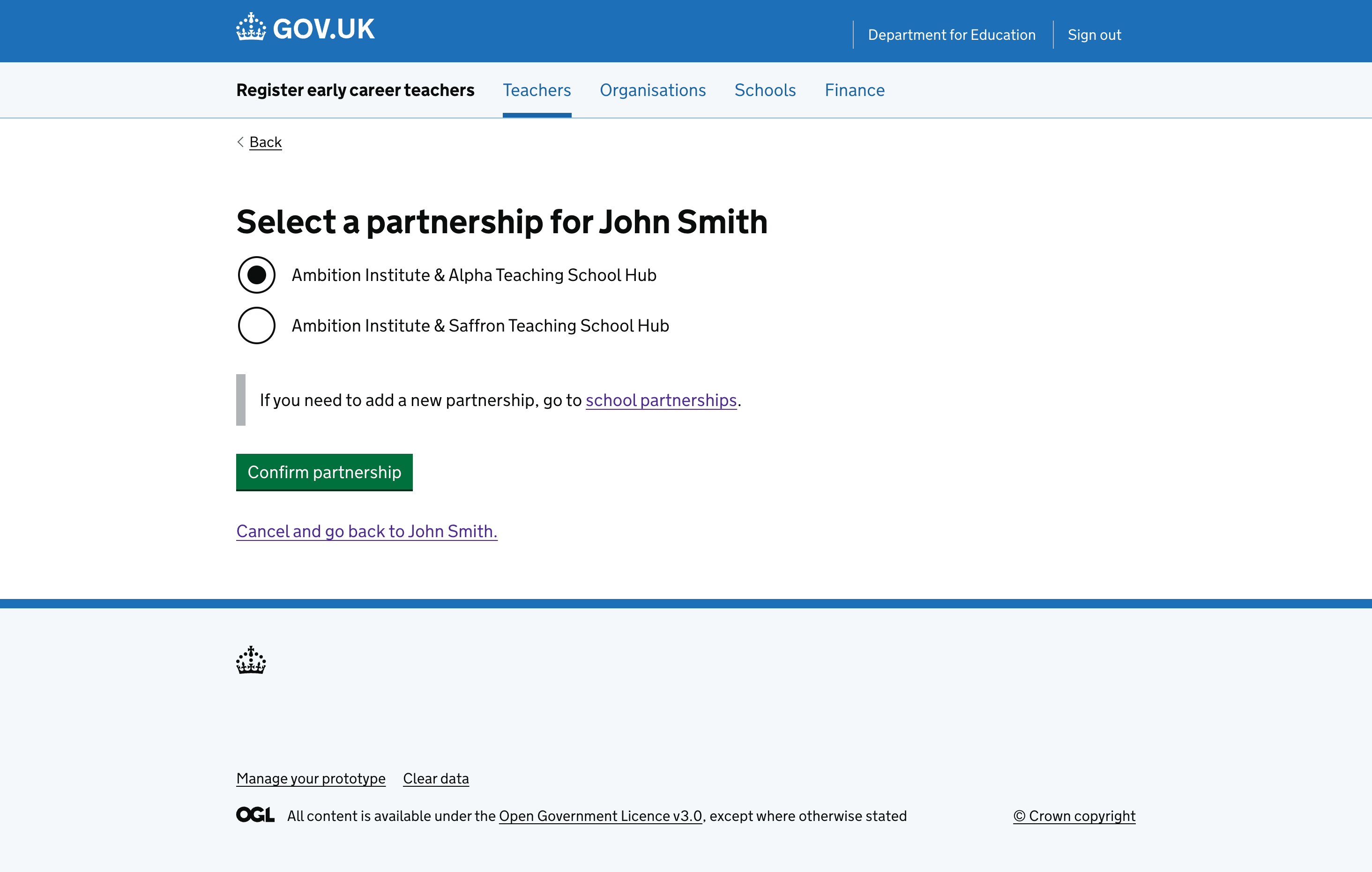The width and height of the screenshot is (1372, 872).
Task: Select Ambition Institute & Alpha Teaching School Hub
Action: pos(256,275)
